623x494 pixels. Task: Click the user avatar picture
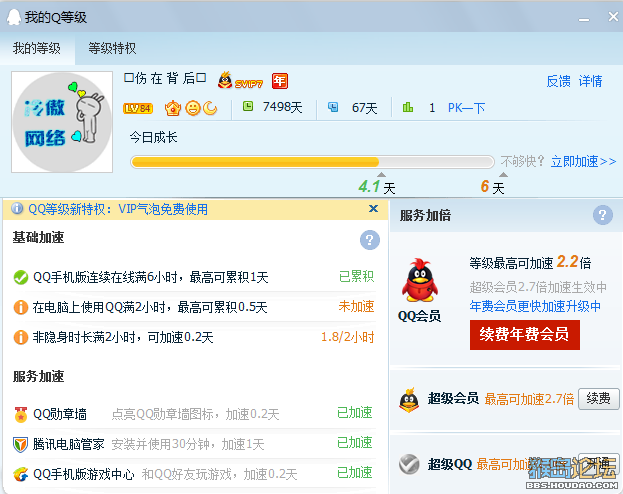62,122
